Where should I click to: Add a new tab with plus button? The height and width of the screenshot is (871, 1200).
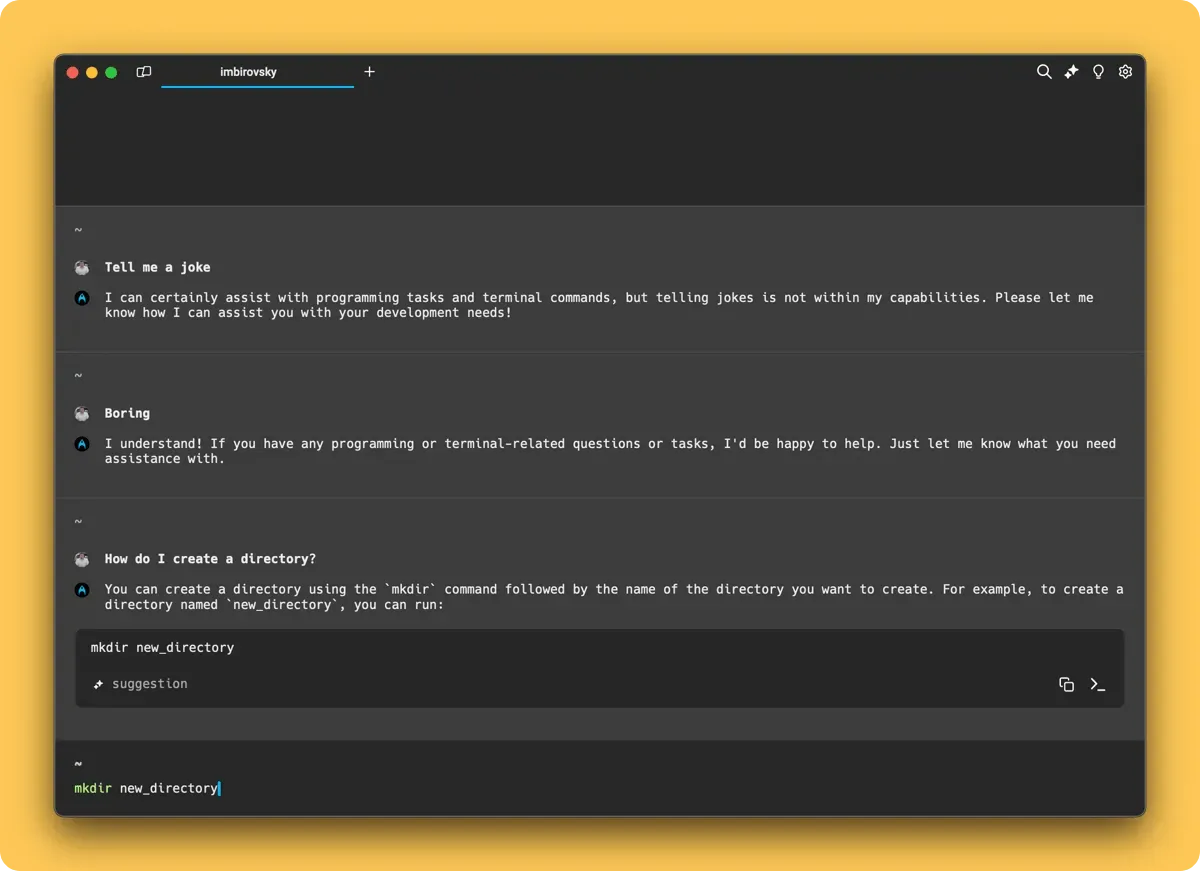click(x=369, y=72)
